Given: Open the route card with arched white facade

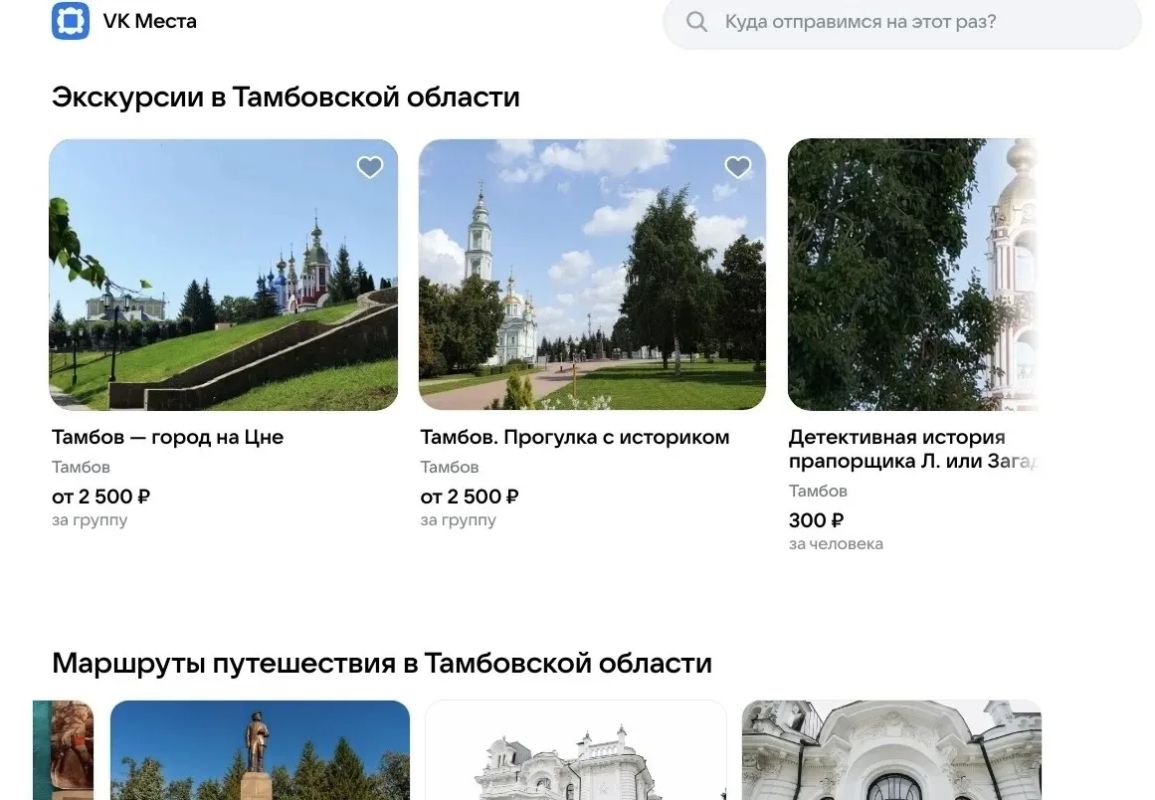Looking at the screenshot, I should (891, 750).
